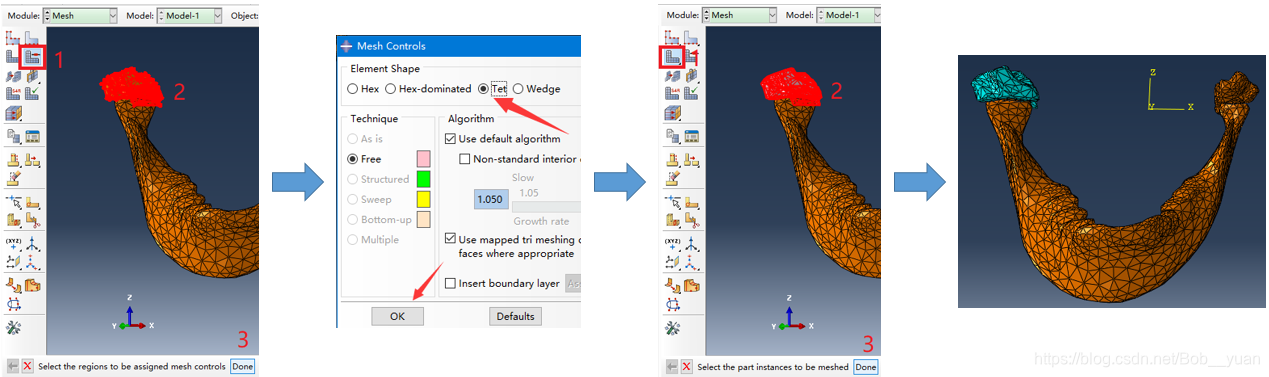Enable Non-standard interior checkbox
This screenshot has height=377, width=1269.
click(464, 159)
